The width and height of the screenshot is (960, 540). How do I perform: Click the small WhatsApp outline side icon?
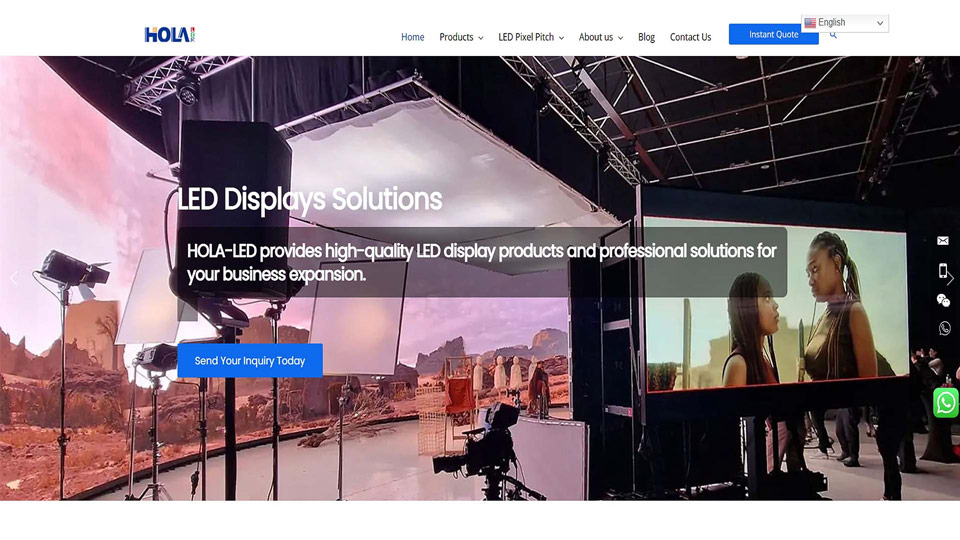[945, 328]
